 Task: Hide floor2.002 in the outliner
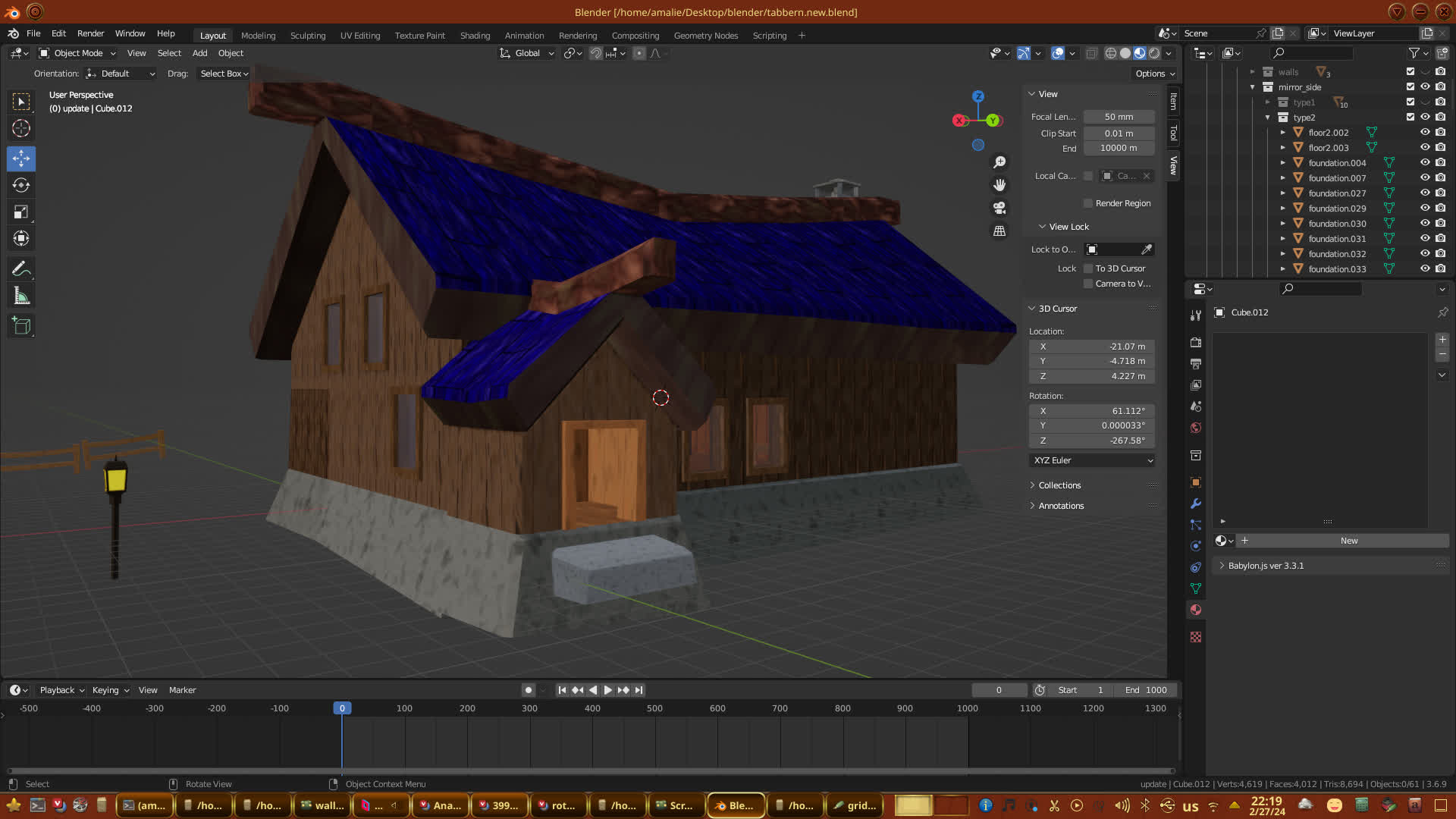[1425, 132]
